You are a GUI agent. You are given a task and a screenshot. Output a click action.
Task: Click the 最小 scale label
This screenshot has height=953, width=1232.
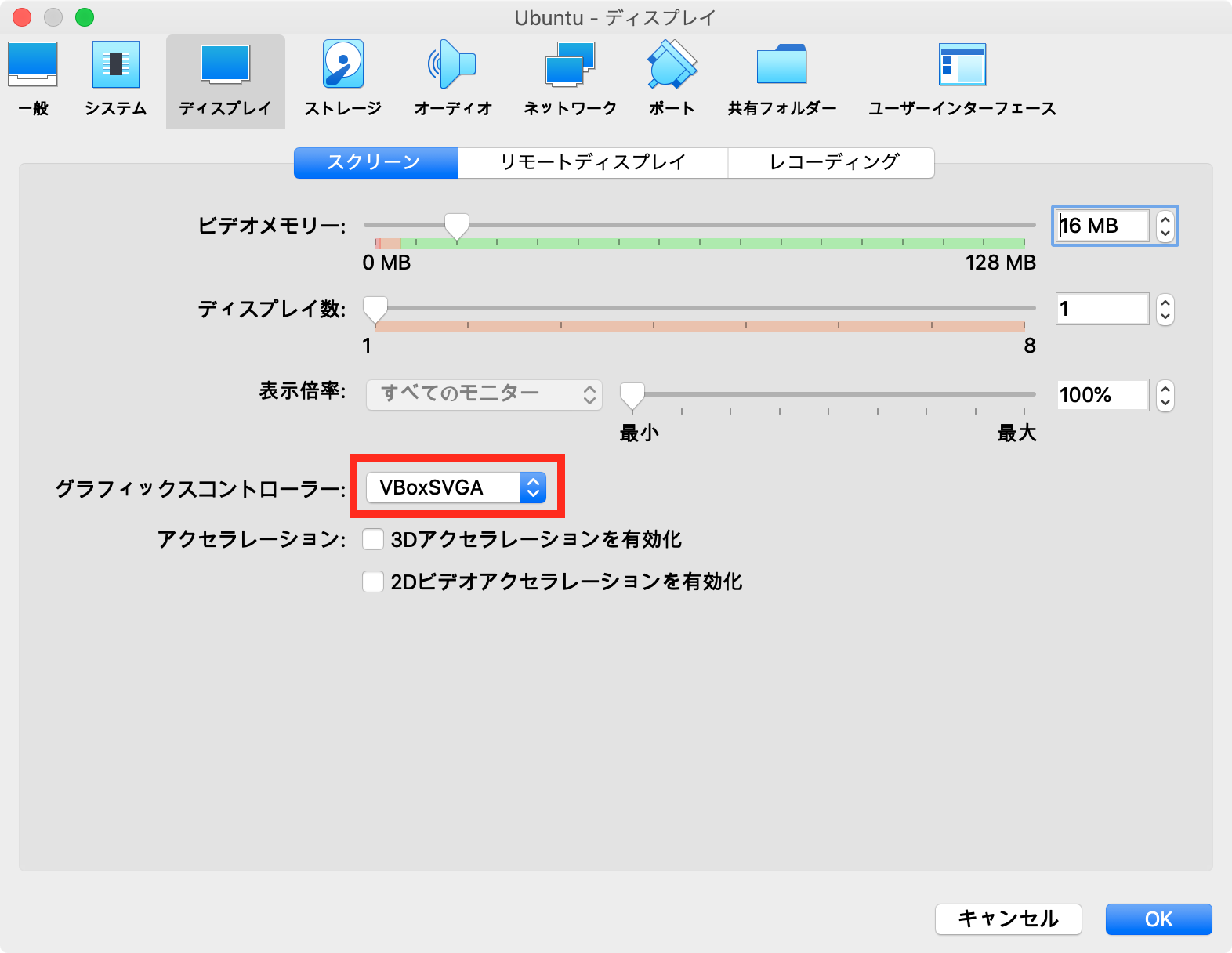tap(640, 433)
